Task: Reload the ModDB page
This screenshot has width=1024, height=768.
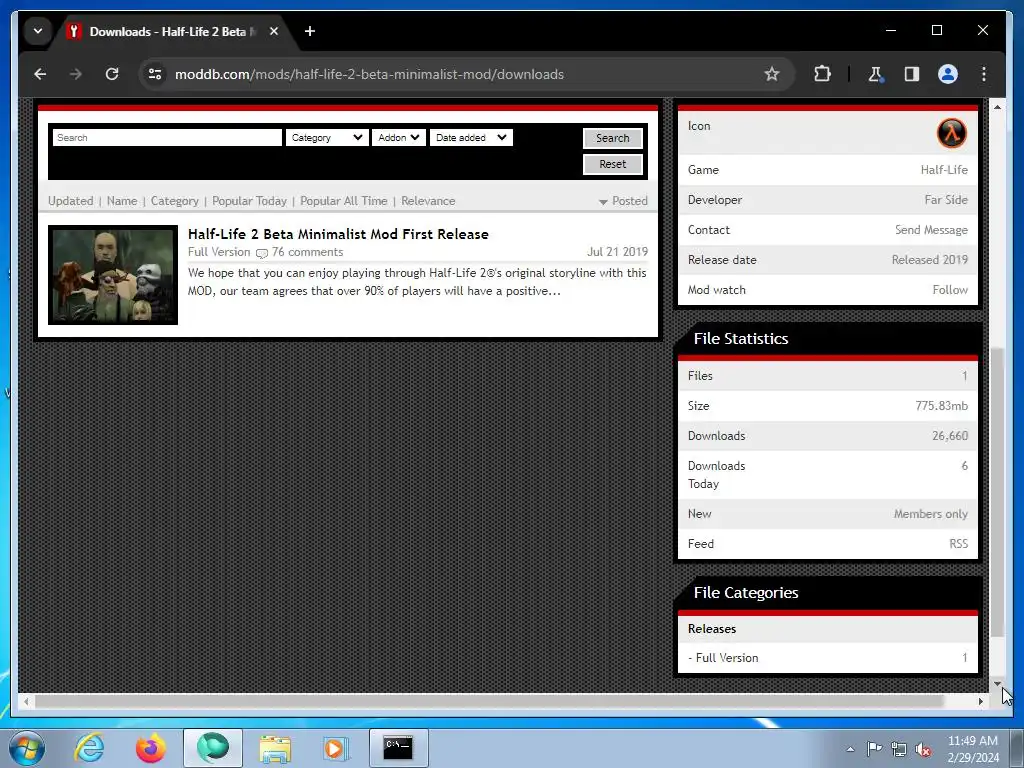Action: [x=112, y=74]
